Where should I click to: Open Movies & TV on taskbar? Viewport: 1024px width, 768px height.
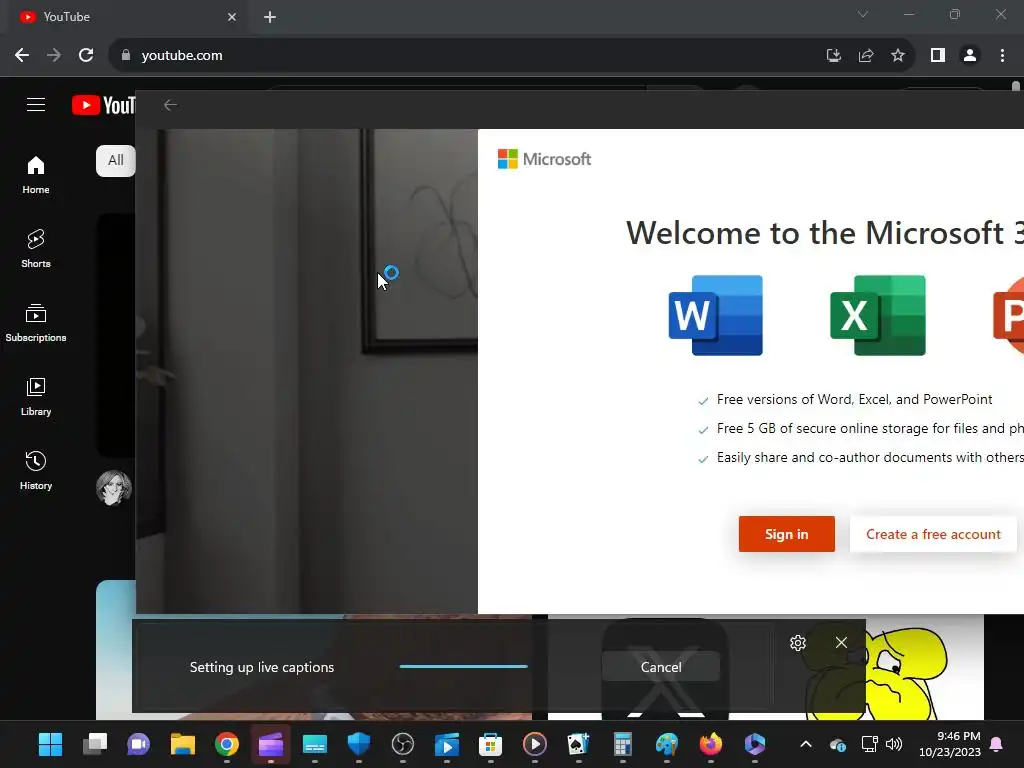tap(447, 744)
